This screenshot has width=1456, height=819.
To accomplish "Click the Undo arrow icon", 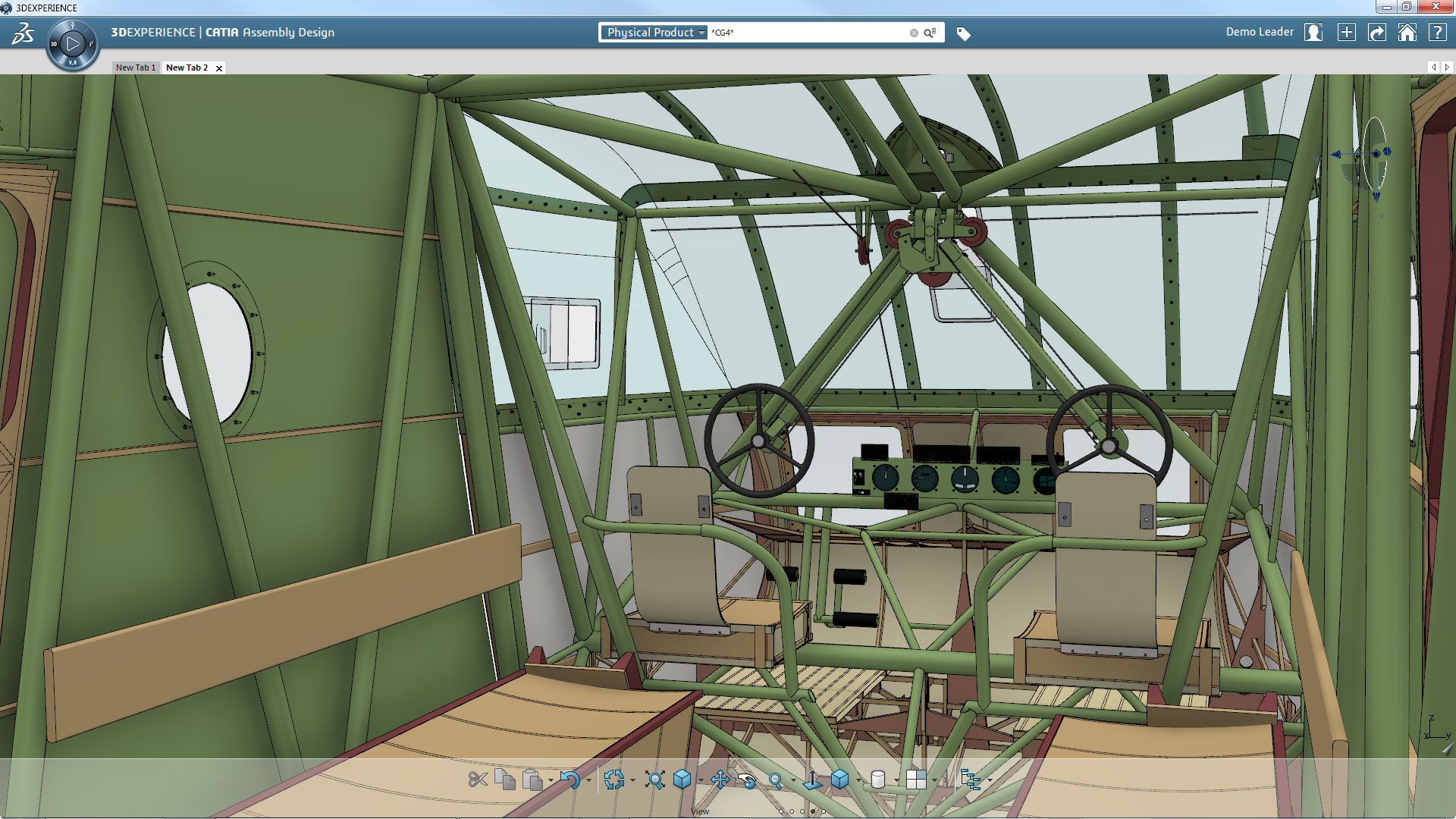I will (570, 780).
